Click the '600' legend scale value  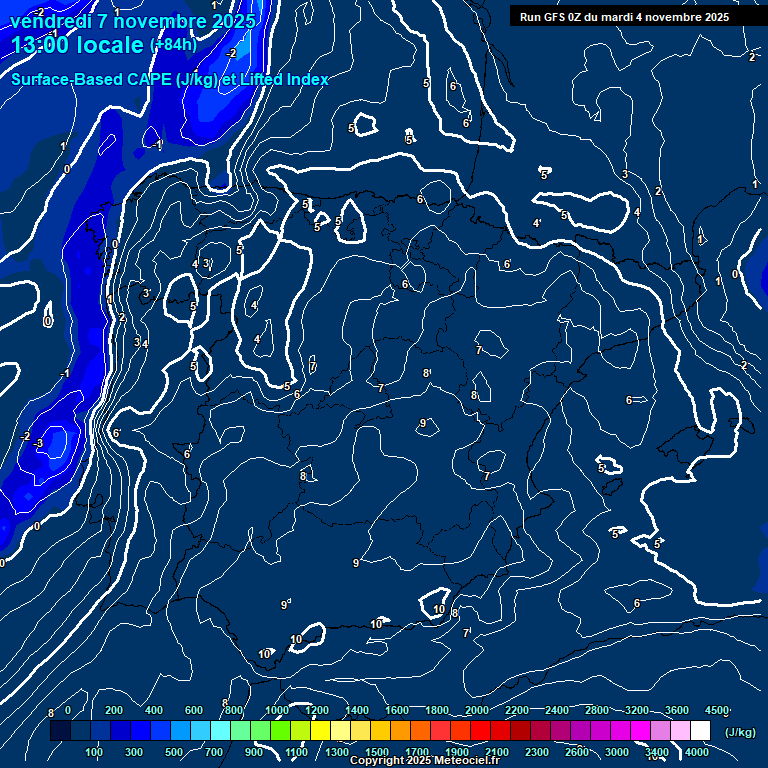pyautogui.click(x=194, y=710)
